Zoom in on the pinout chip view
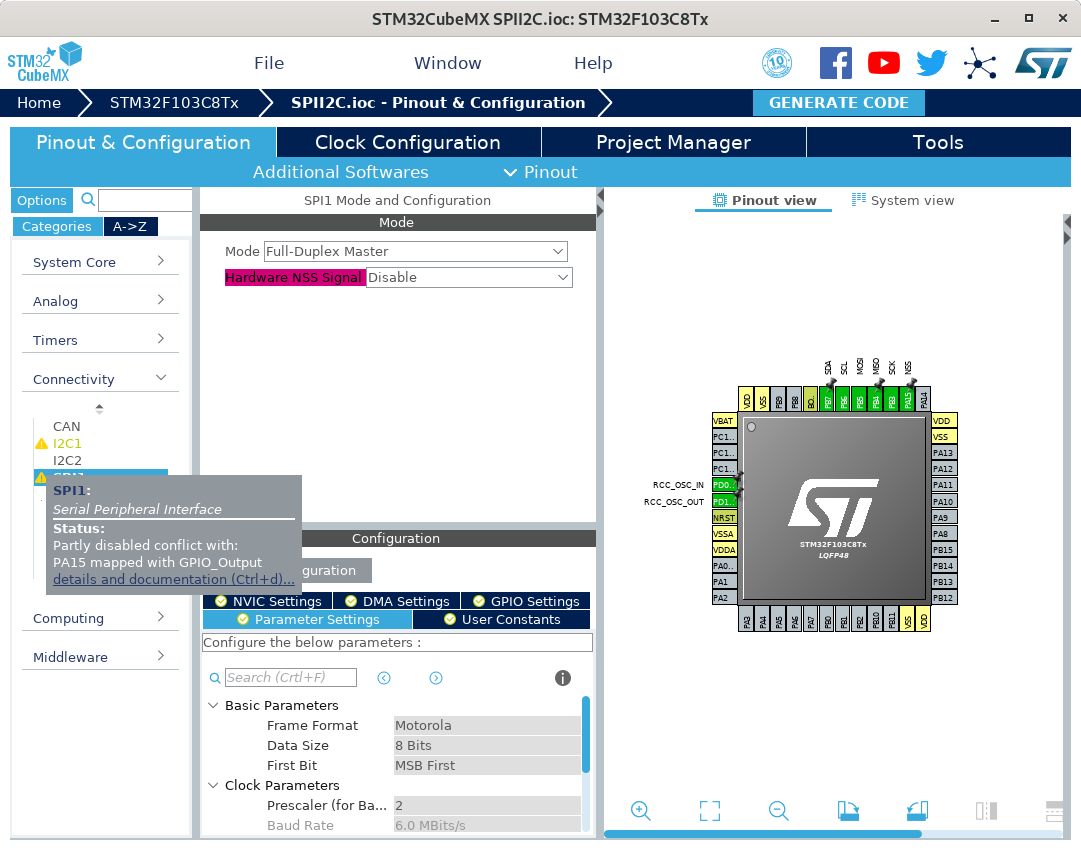1081x850 pixels. coord(640,811)
